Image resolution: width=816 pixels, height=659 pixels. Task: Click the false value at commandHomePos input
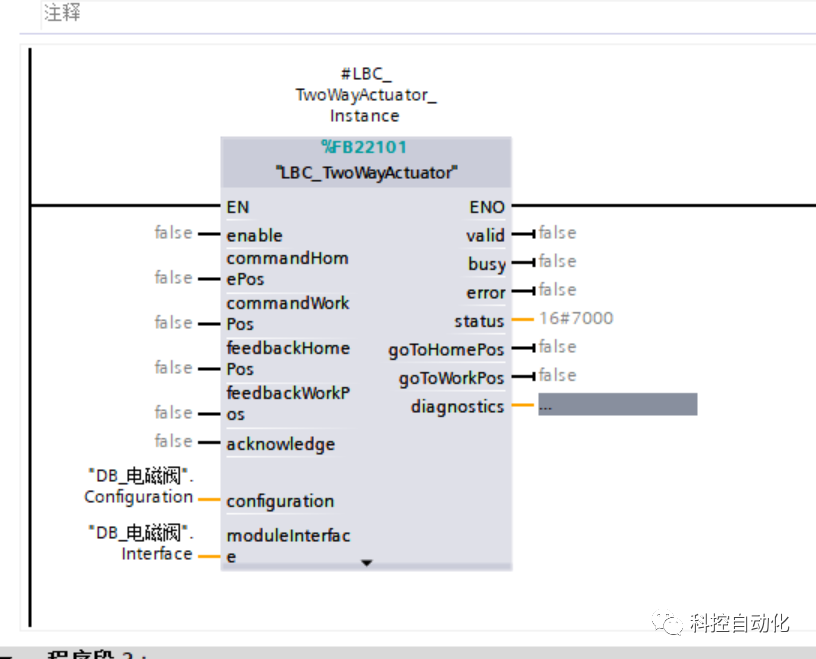click(173, 277)
